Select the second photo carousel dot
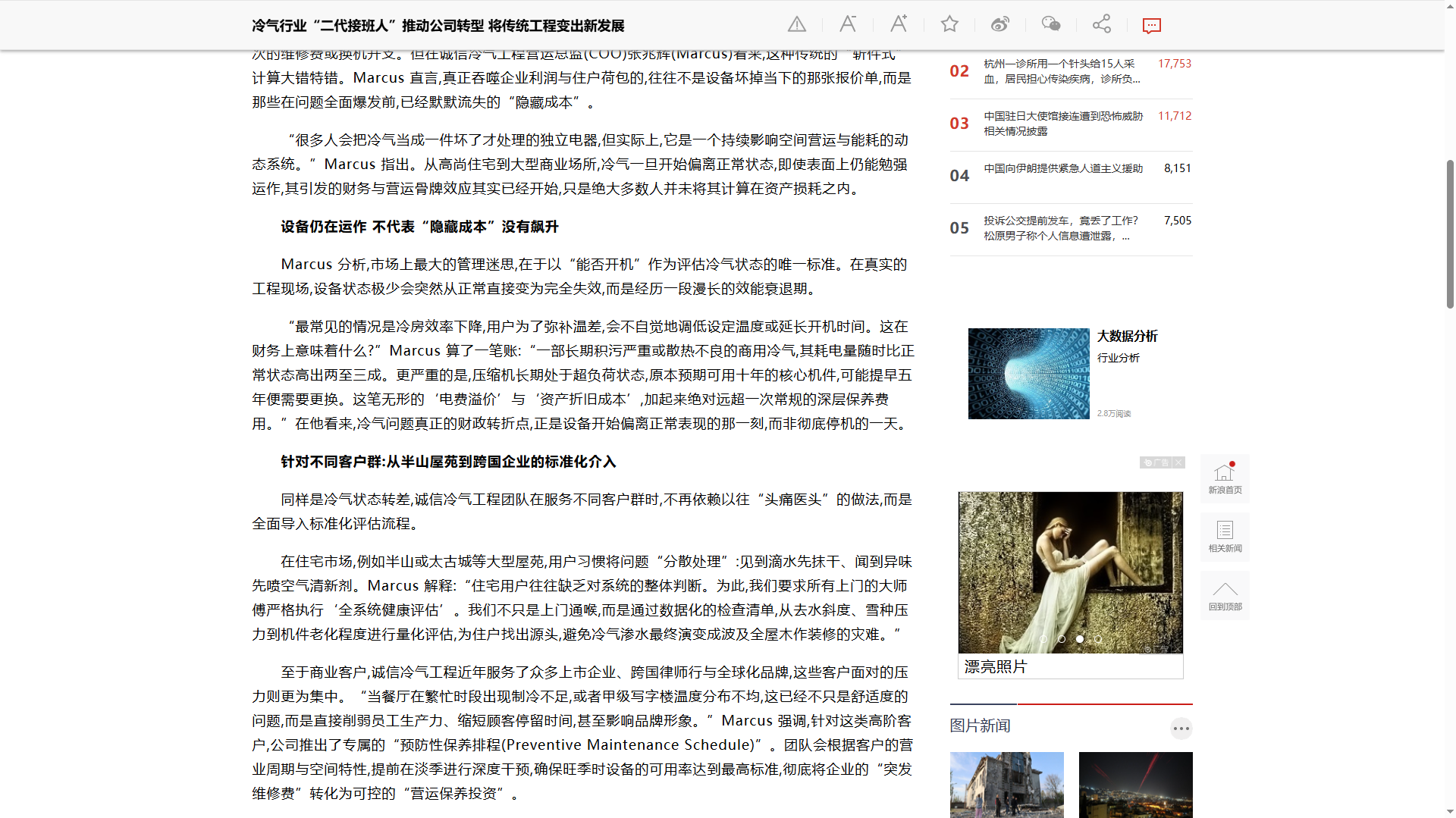Image resolution: width=1456 pixels, height=818 pixels. 1062,639
